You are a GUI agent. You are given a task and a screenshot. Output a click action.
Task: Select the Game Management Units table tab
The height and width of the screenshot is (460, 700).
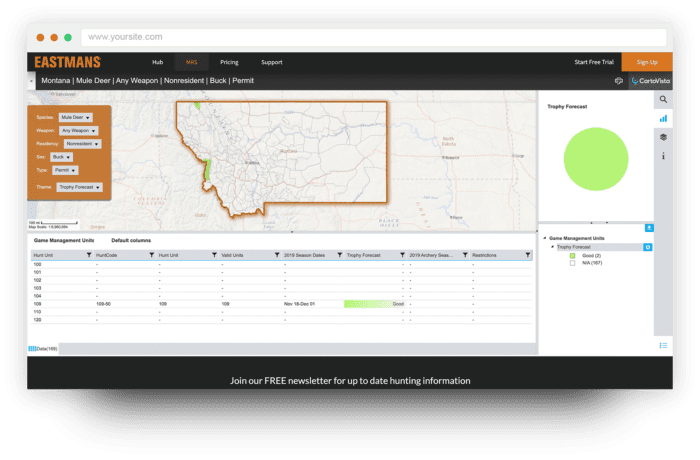click(64, 240)
